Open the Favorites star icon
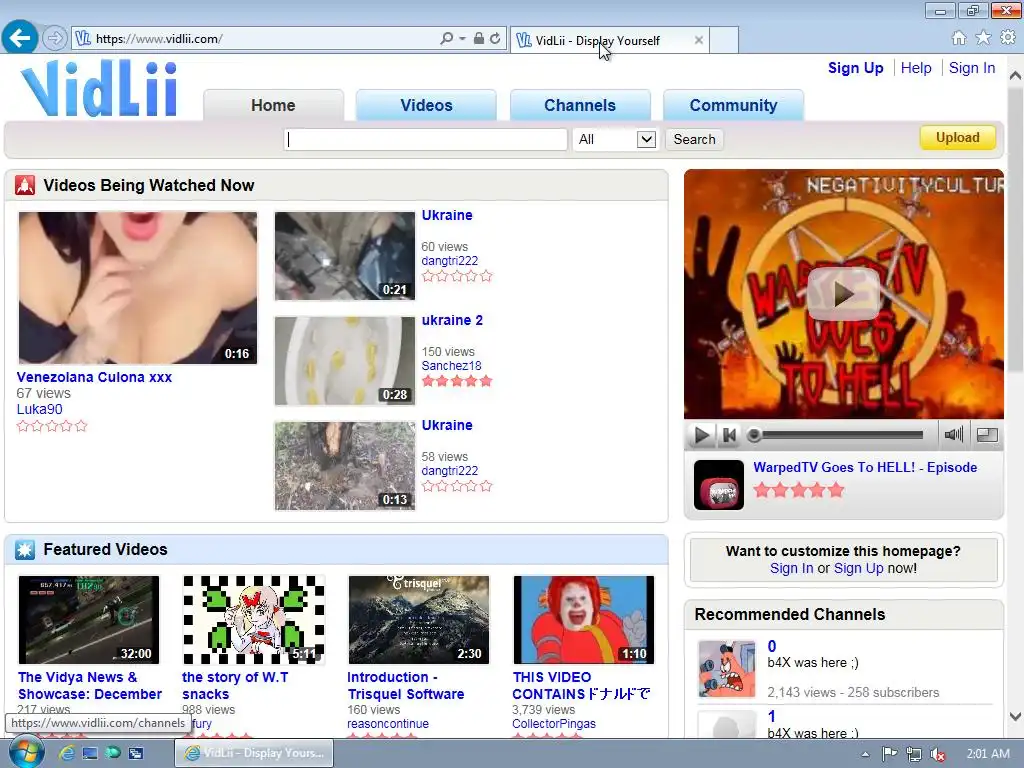The width and height of the screenshot is (1024, 768). point(983,38)
